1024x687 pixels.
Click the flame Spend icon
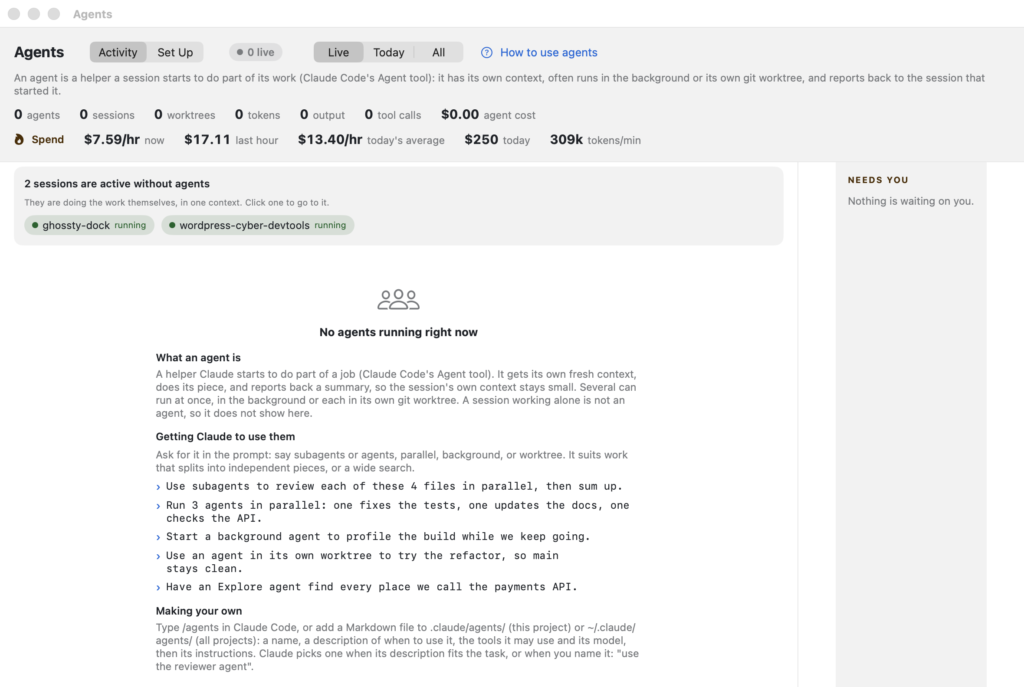[x=20, y=139]
